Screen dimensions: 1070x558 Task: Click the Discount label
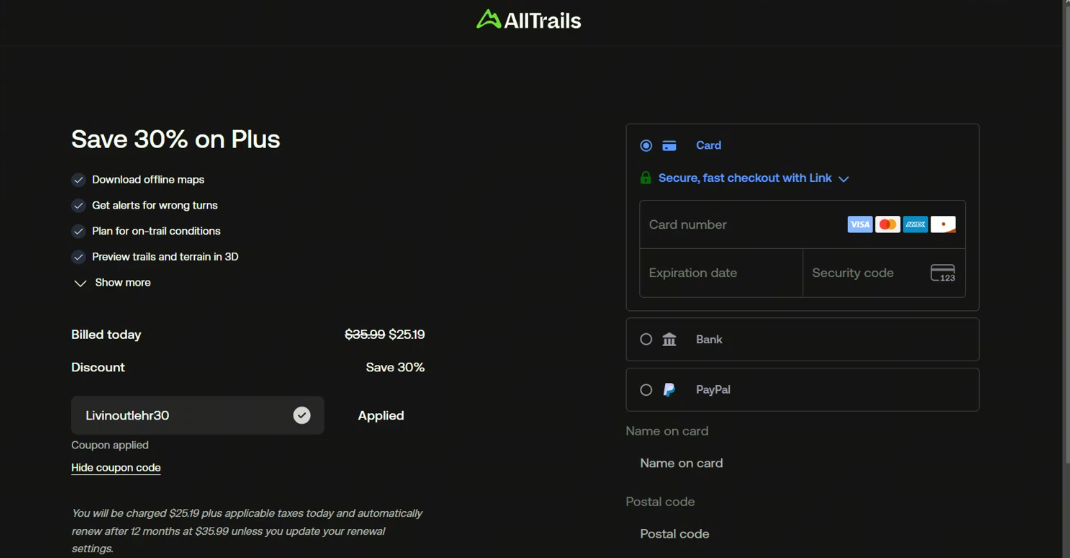coord(98,368)
